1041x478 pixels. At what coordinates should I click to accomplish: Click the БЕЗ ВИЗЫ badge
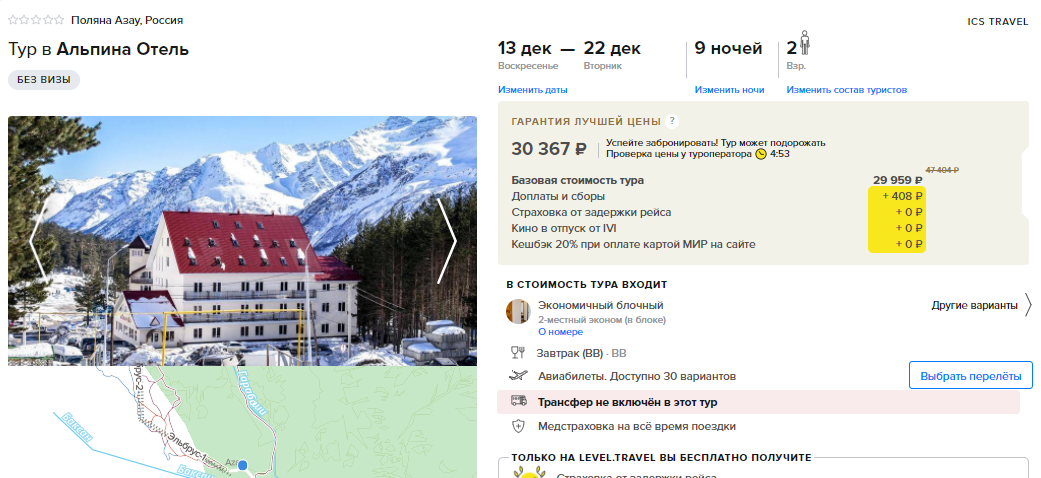click(44, 80)
